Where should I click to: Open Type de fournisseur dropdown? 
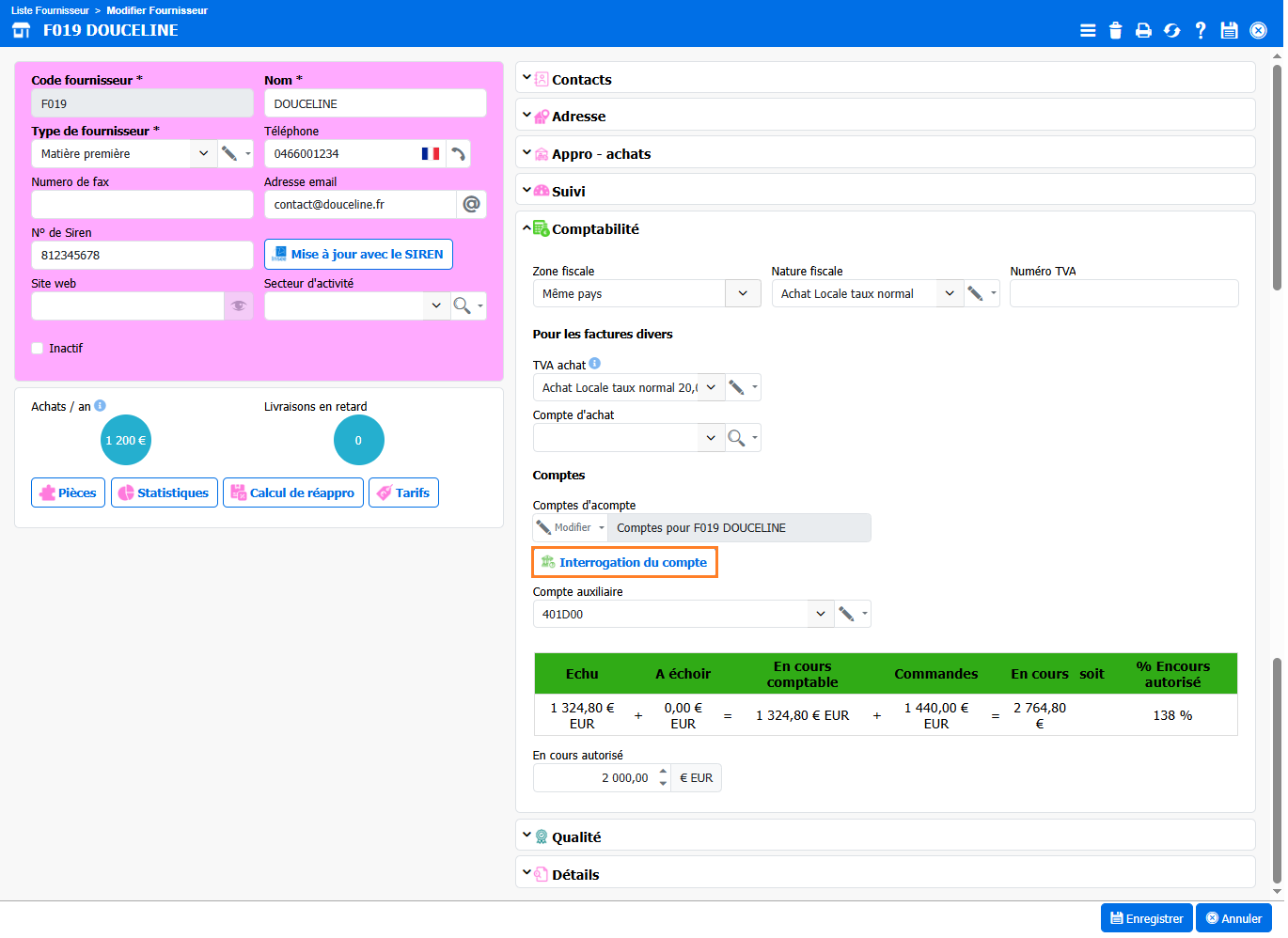(x=203, y=154)
